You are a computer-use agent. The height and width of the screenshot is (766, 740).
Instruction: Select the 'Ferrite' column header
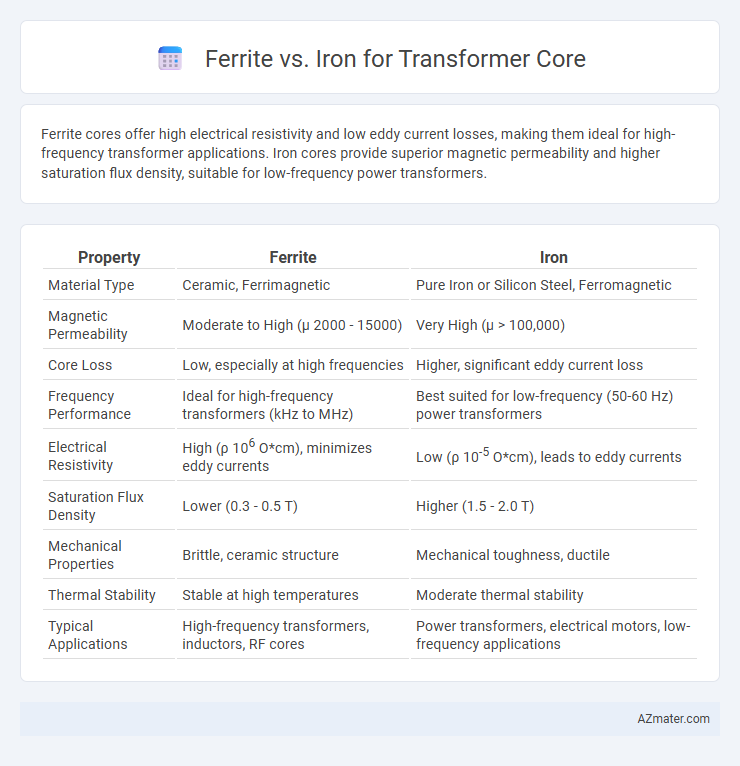click(293, 257)
